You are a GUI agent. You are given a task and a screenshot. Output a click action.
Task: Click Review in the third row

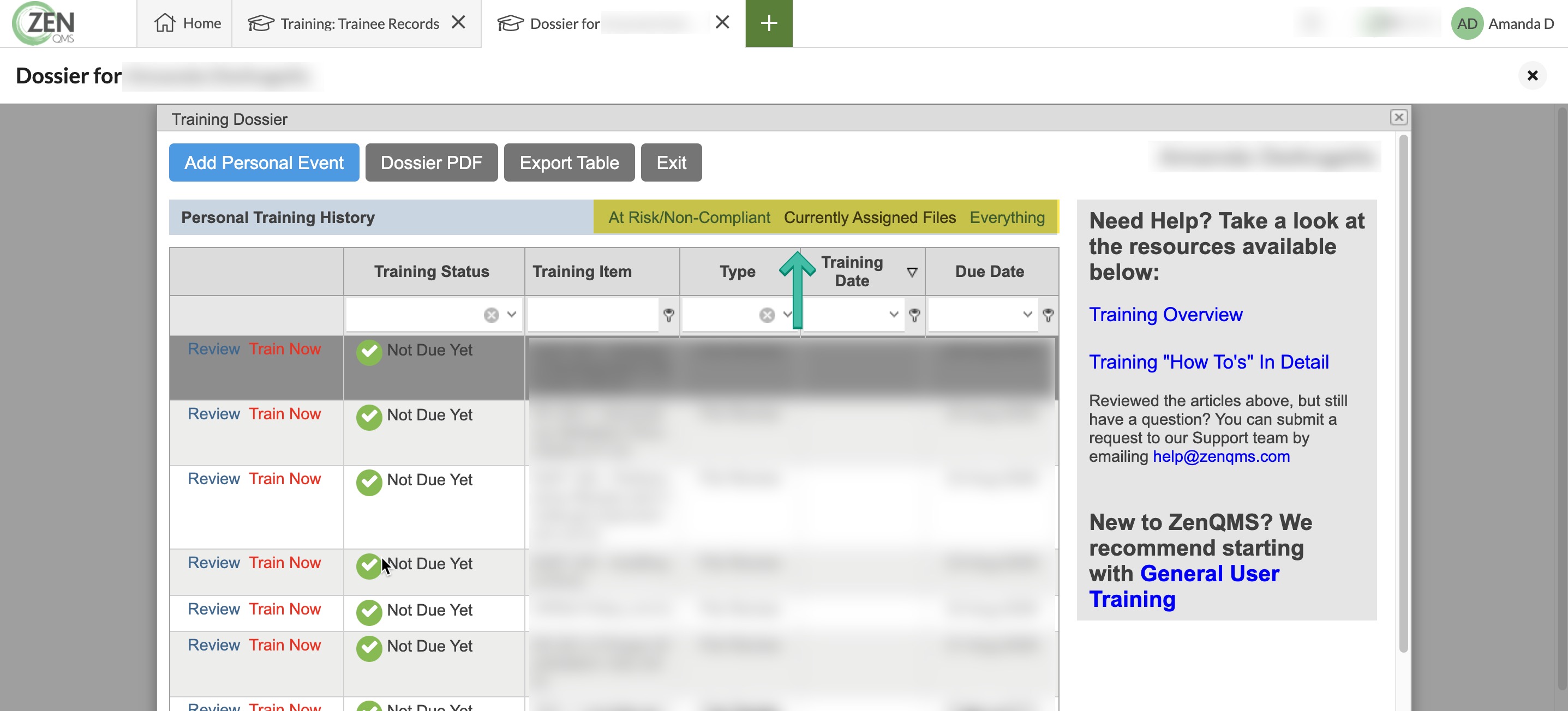click(x=214, y=479)
